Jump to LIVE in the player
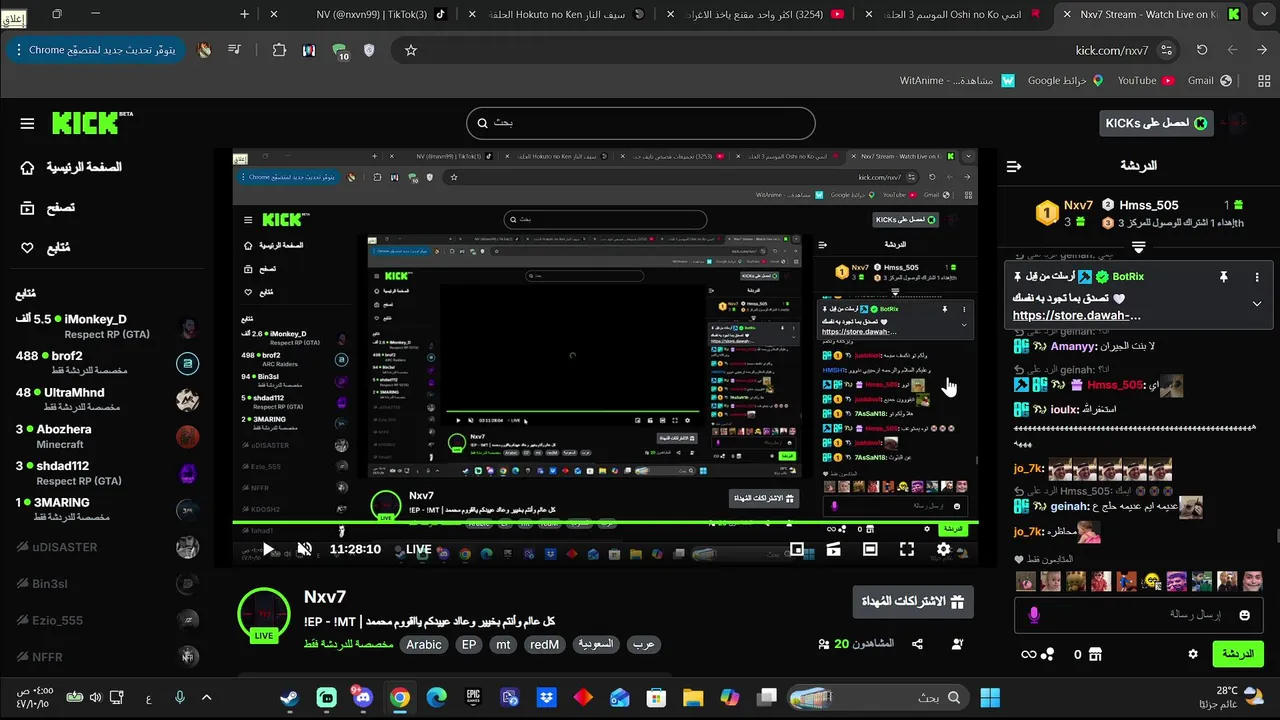 click(418, 549)
